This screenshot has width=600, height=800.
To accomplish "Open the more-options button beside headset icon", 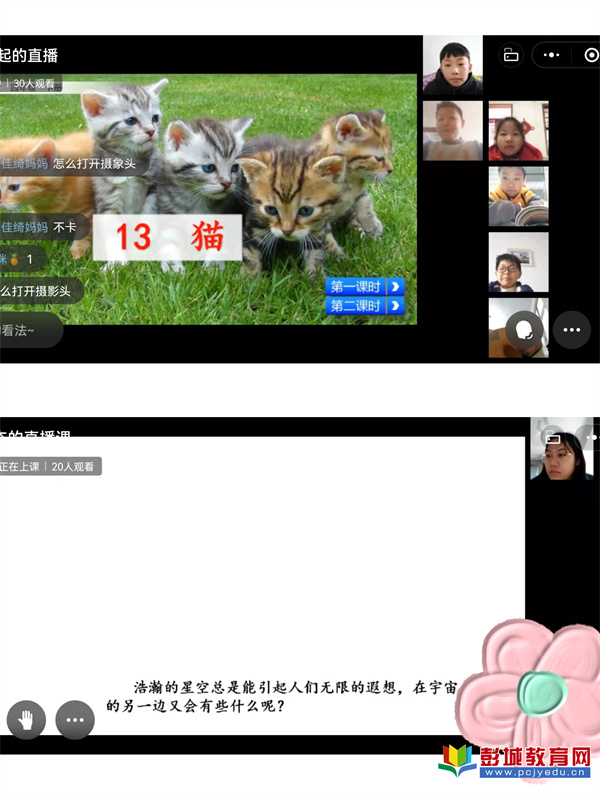I will (x=572, y=330).
